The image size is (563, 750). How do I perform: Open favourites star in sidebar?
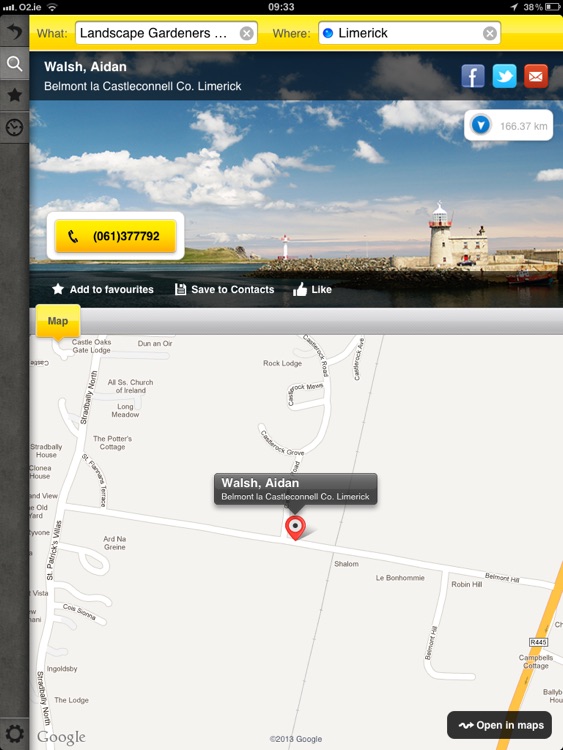pos(14,95)
